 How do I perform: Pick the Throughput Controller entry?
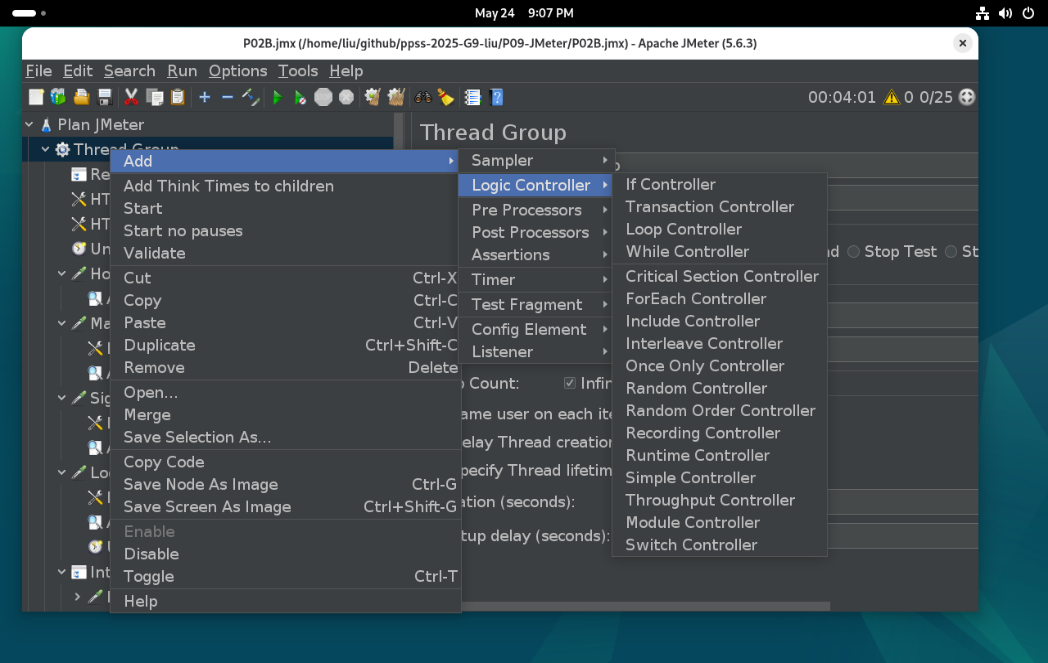(720, 501)
